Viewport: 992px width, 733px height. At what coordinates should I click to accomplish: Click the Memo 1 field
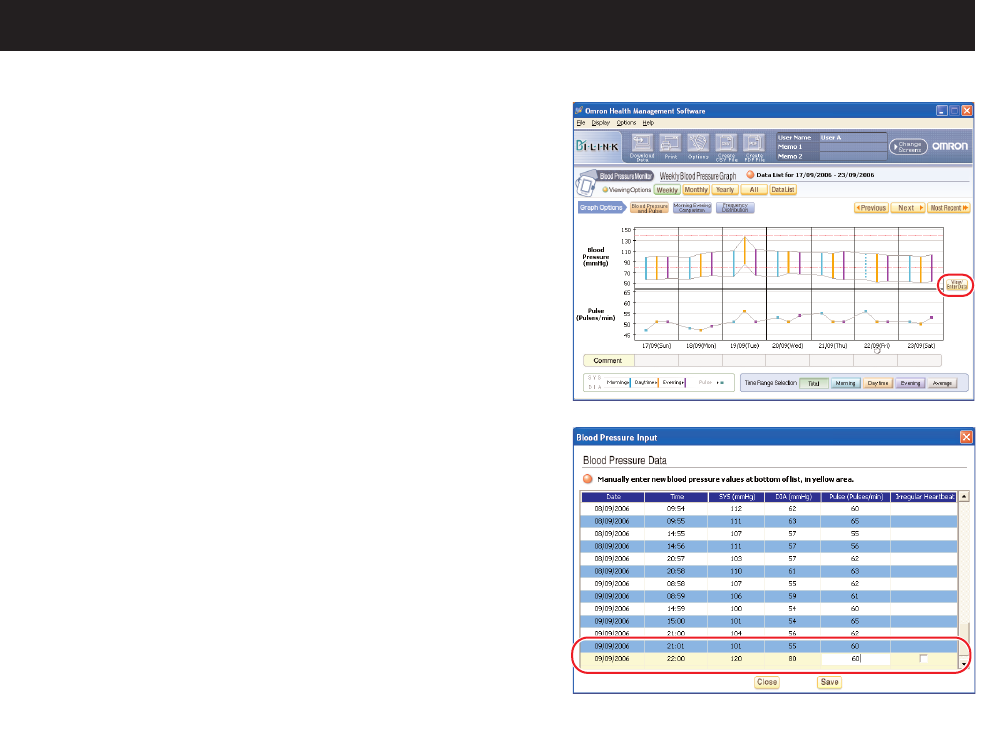coord(852,147)
